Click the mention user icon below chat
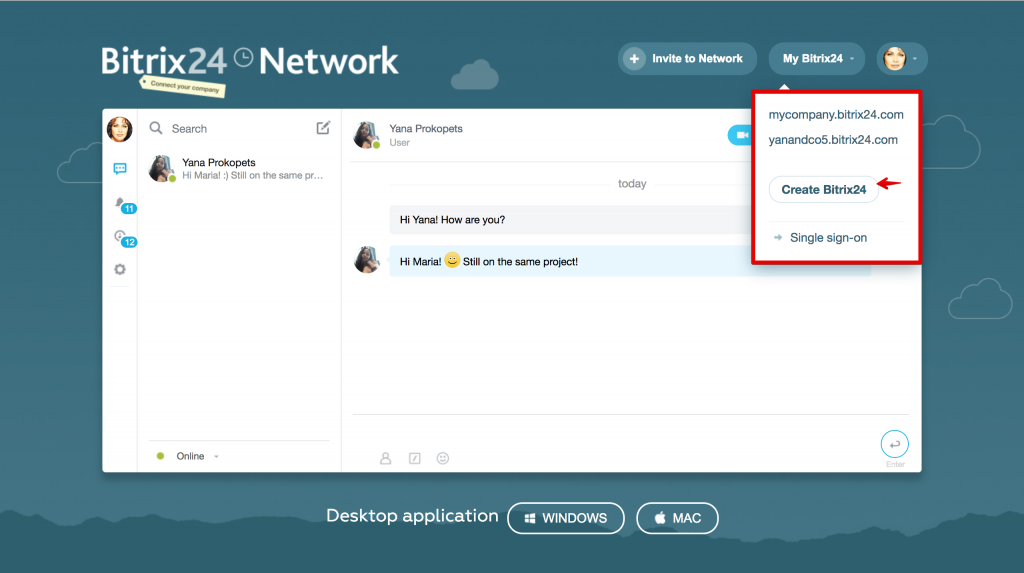The height and width of the screenshot is (573, 1024). click(385, 458)
